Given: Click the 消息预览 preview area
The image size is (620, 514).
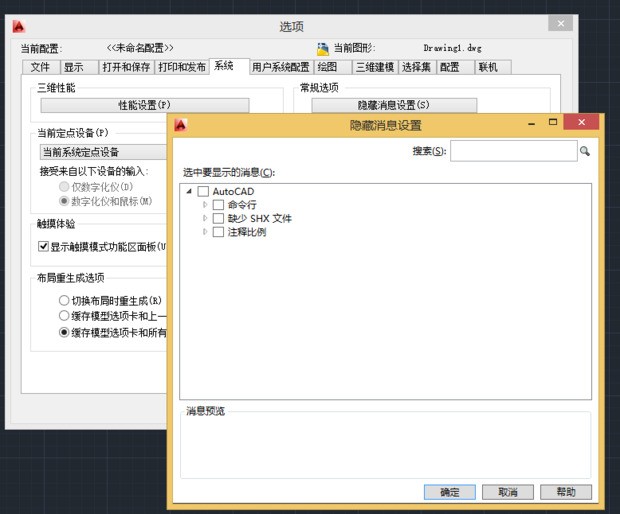Looking at the screenshot, I should point(386,445).
